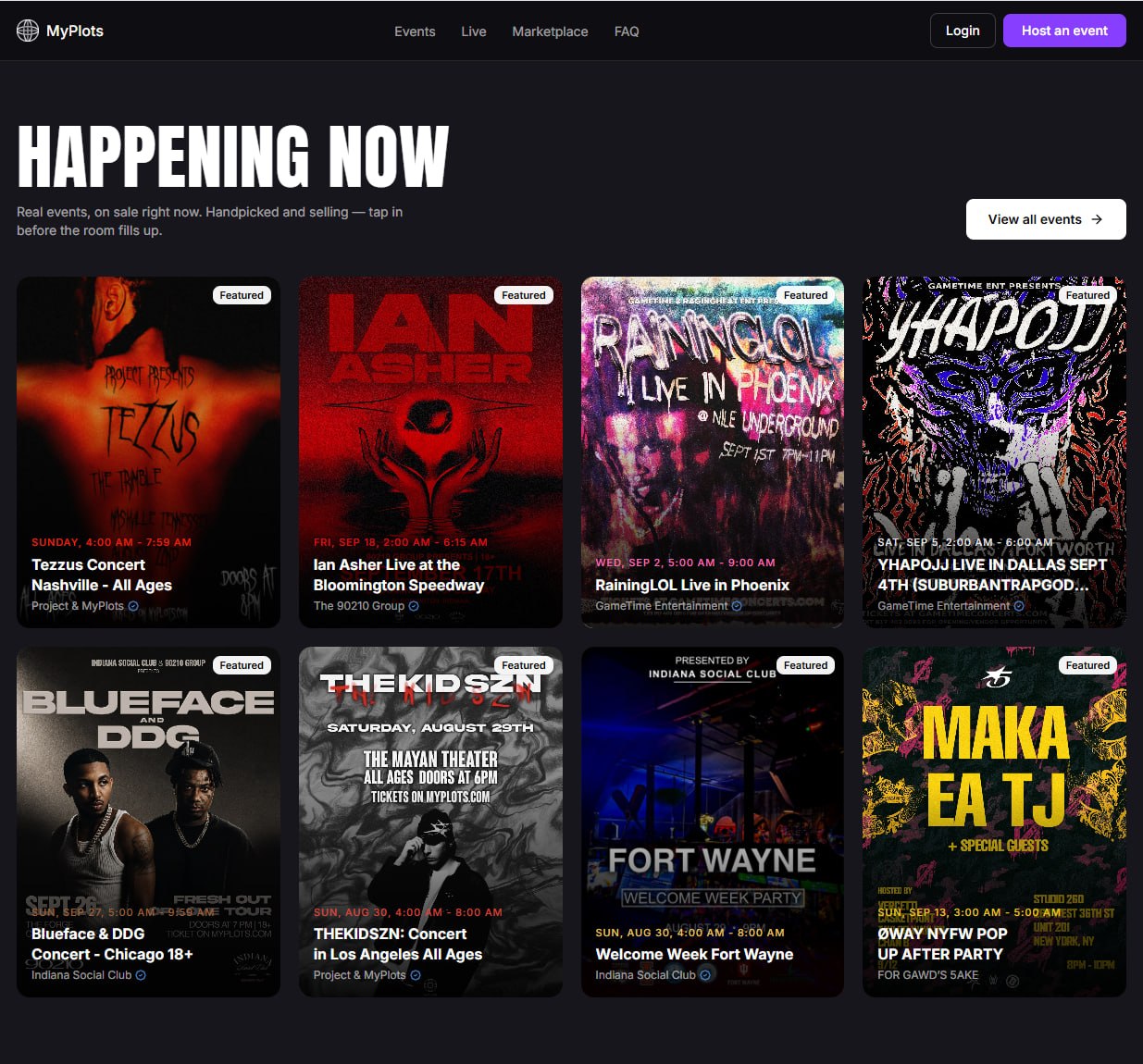Screen dimensions: 1143x1064
Task: Click title 'YHAPOJJ LIVE IN DALLAS SEPT 4TH'
Action: (x=992, y=575)
